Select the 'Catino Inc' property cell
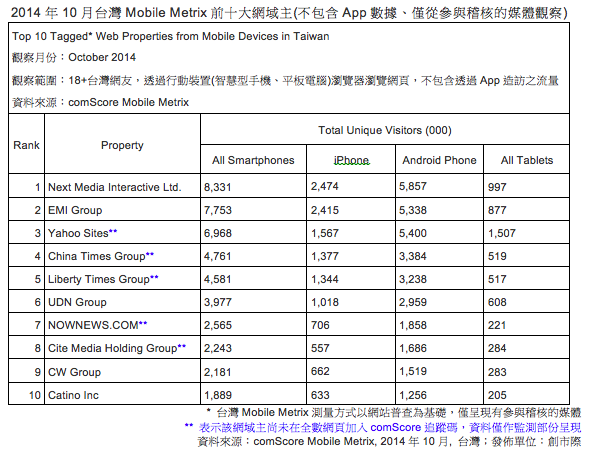This screenshot has height=456, width=590. coord(123,394)
